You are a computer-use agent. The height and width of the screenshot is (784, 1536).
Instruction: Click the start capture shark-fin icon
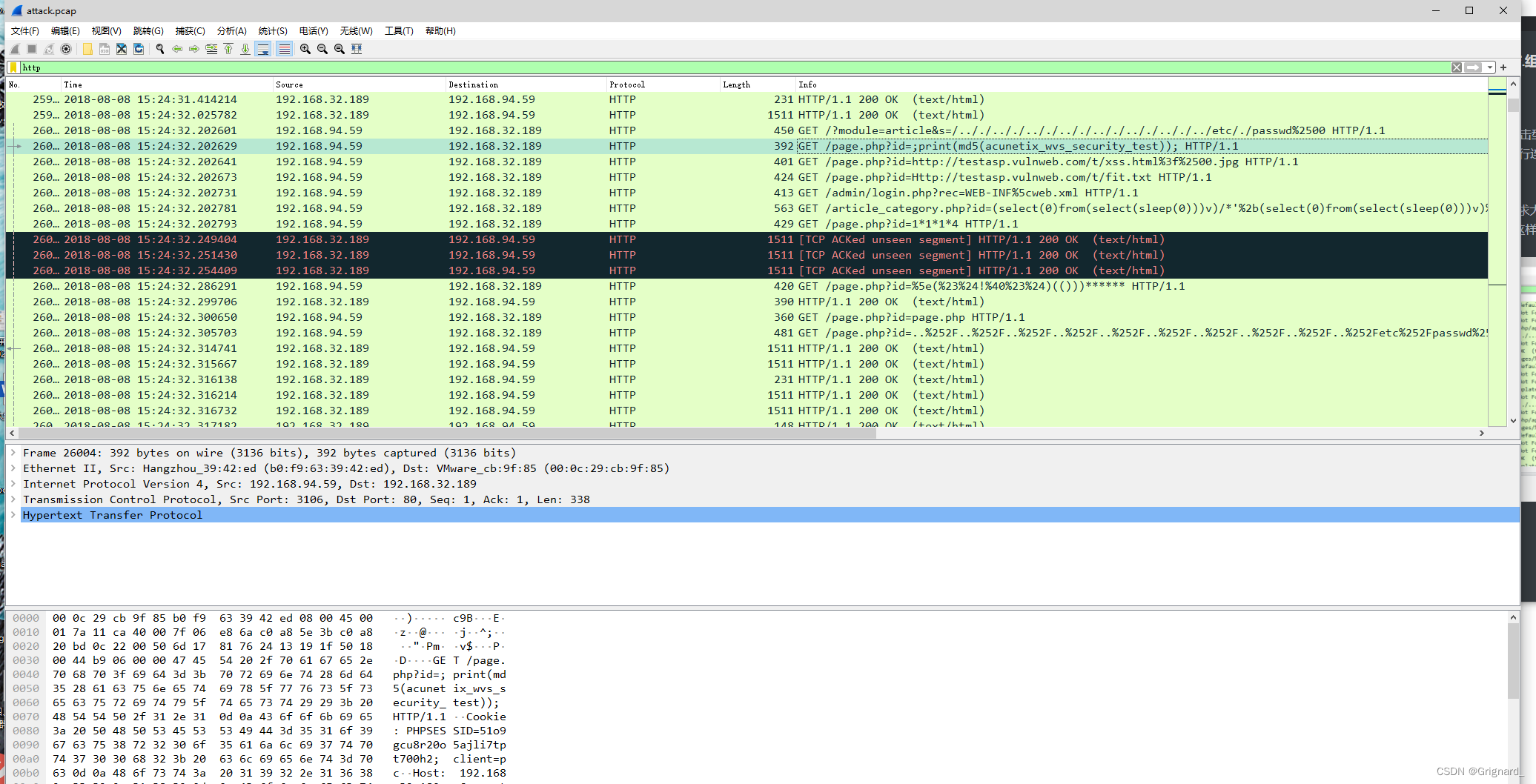pyautogui.click(x=15, y=49)
